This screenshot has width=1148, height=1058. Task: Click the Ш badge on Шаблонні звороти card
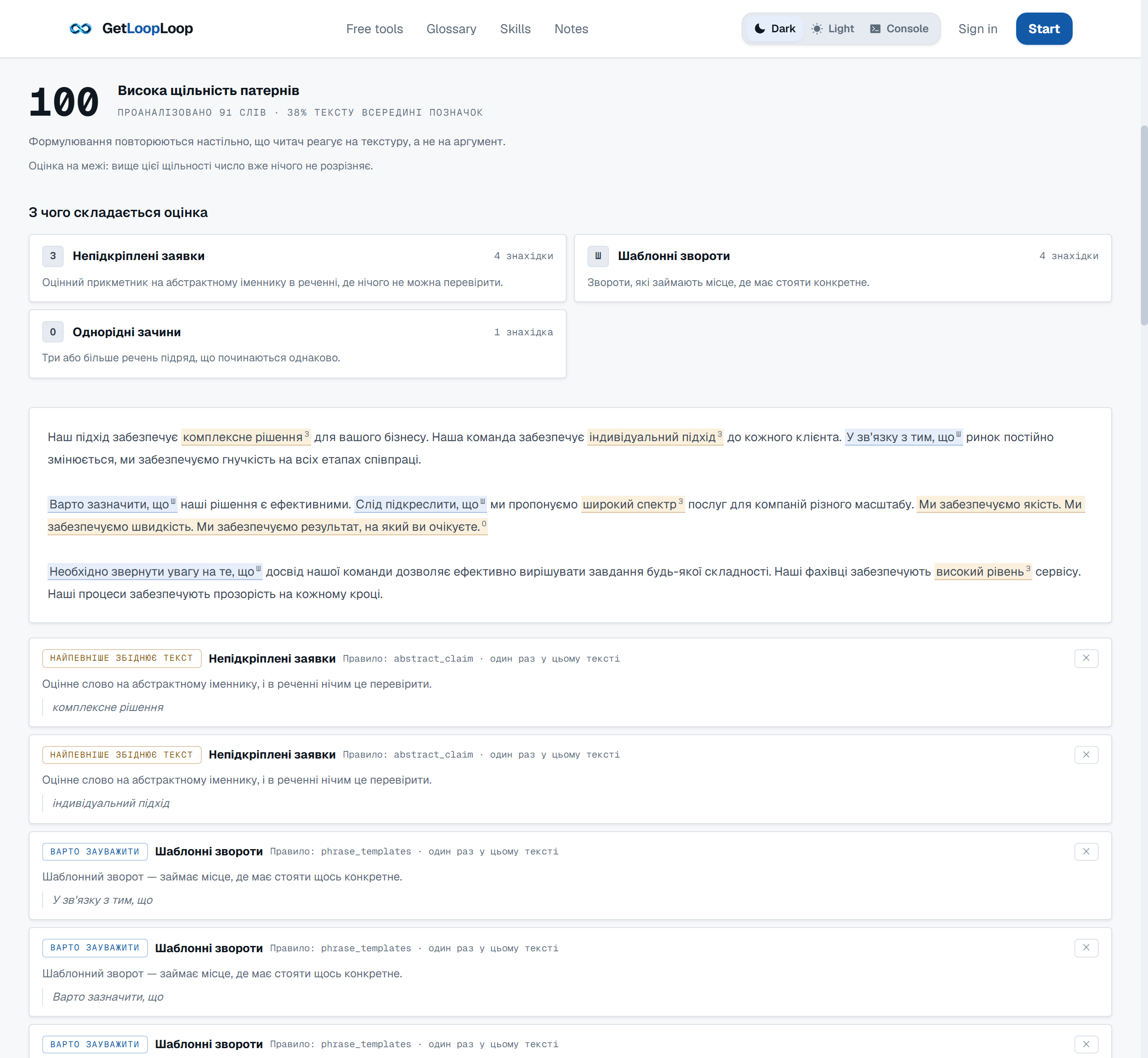(x=598, y=256)
